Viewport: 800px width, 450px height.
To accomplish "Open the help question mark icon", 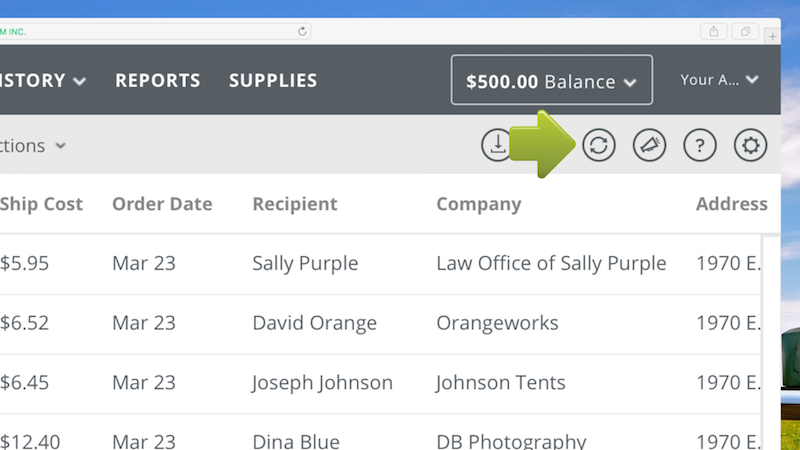I will click(x=700, y=146).
